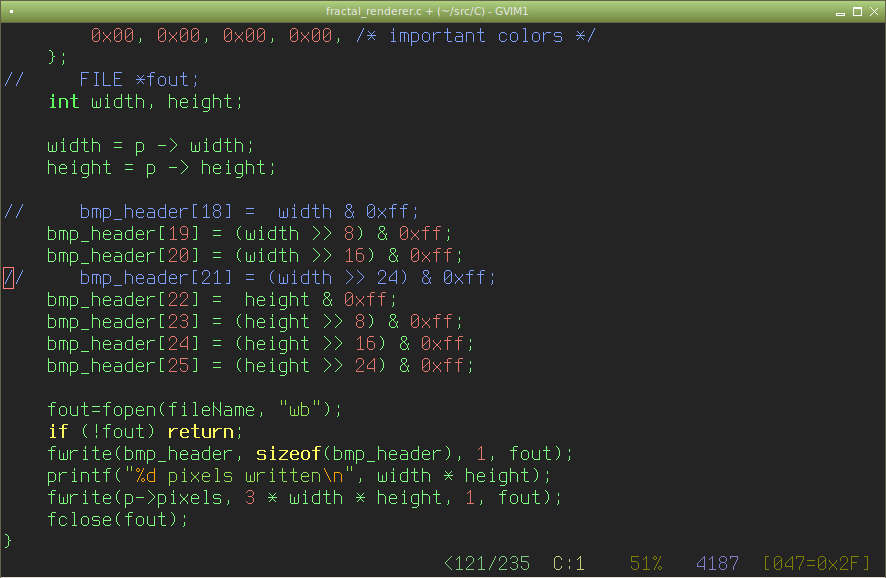Click the 'if' keyword before (!fout)

(x=58, y=432)
